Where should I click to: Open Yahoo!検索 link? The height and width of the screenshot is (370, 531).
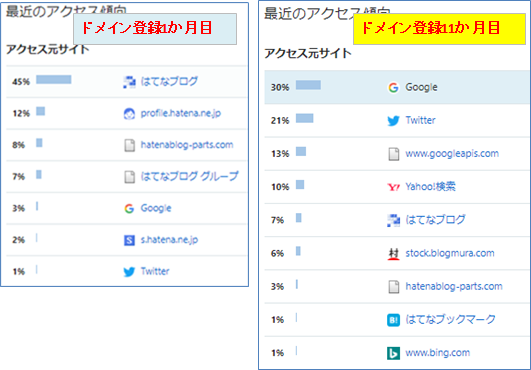click(x=430, y=187)
